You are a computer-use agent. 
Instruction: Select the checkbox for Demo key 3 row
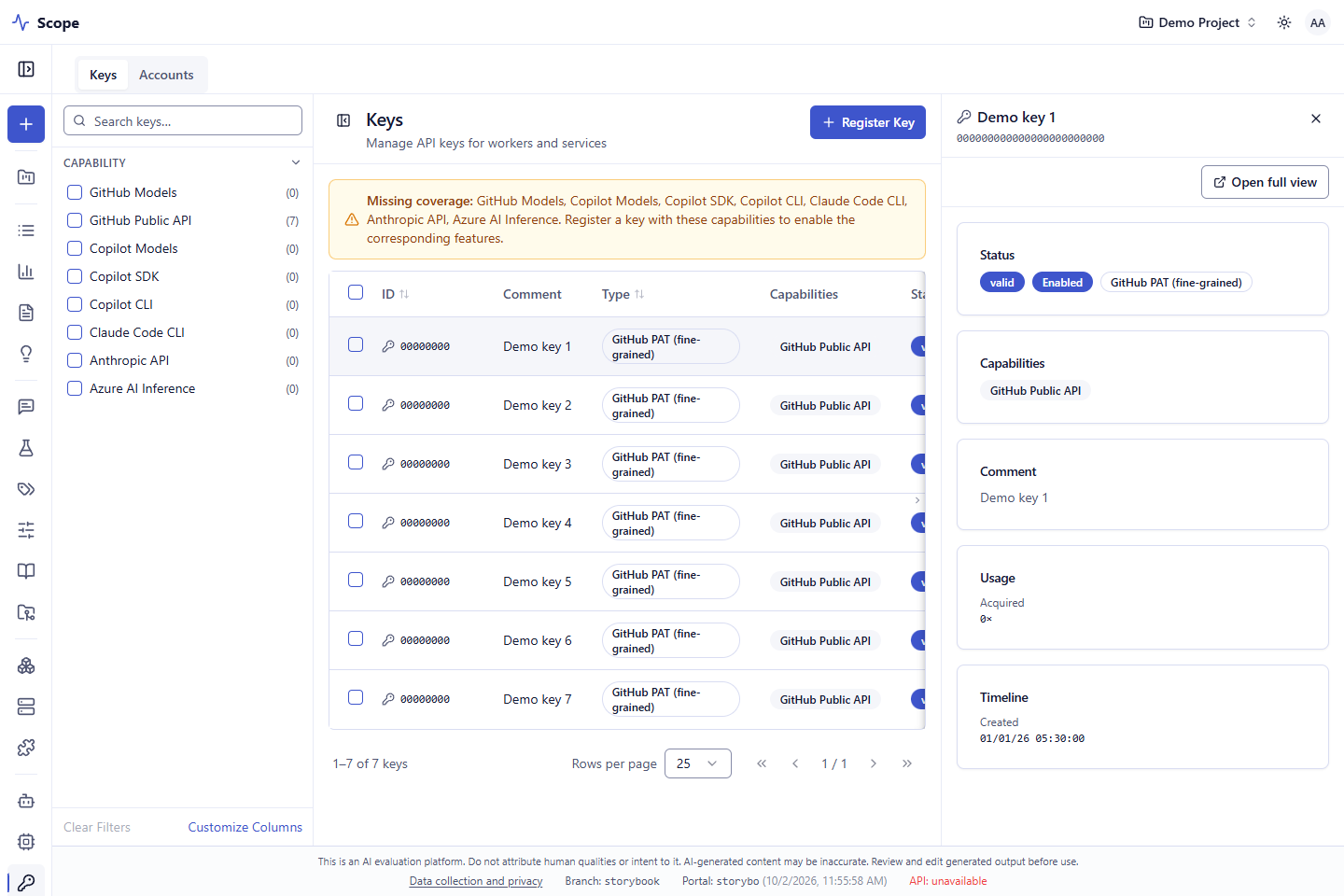356,462
